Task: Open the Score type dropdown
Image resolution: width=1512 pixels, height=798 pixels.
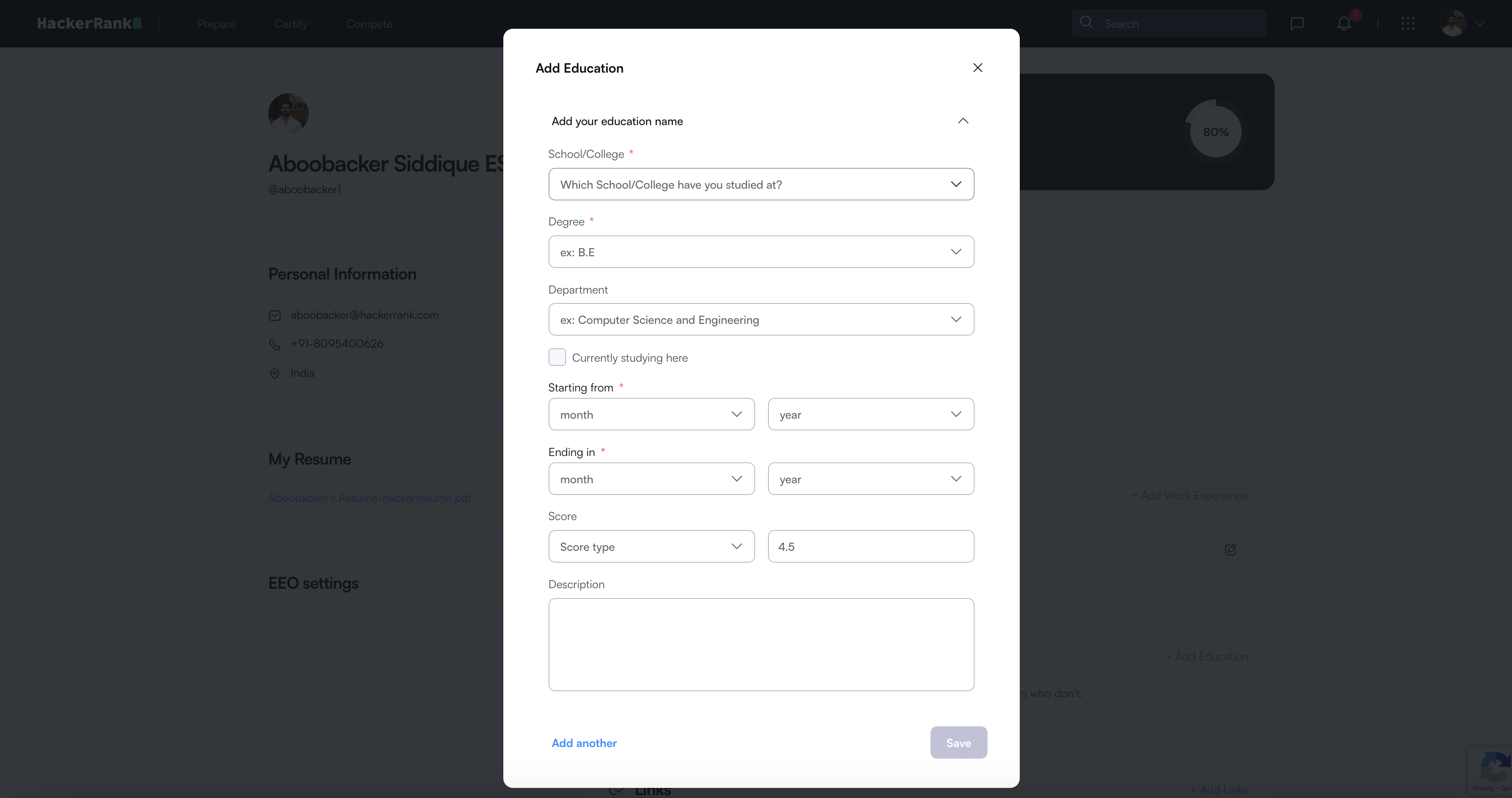Action: (651, 547)
